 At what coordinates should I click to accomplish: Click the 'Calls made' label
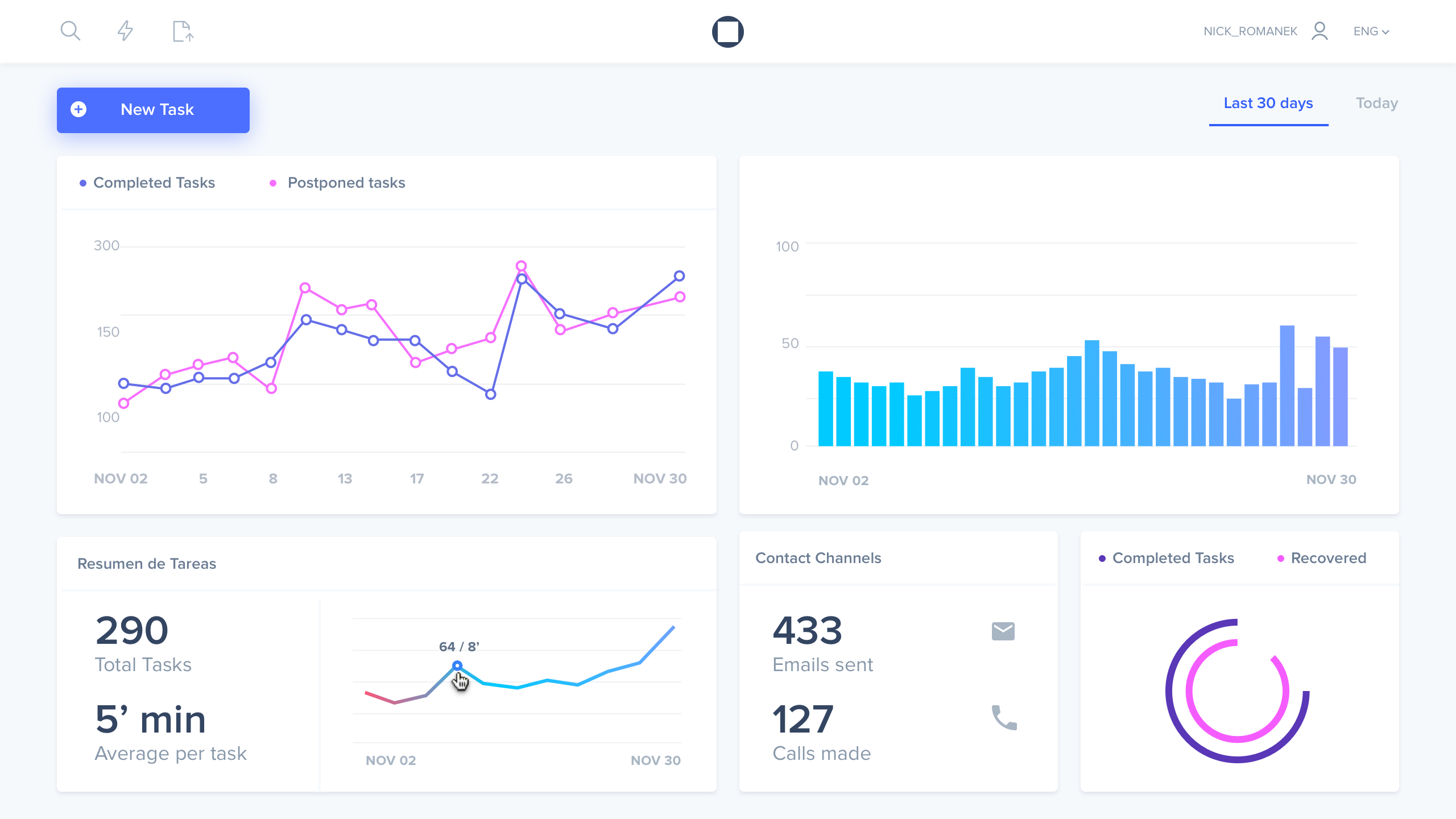point(822,754)
